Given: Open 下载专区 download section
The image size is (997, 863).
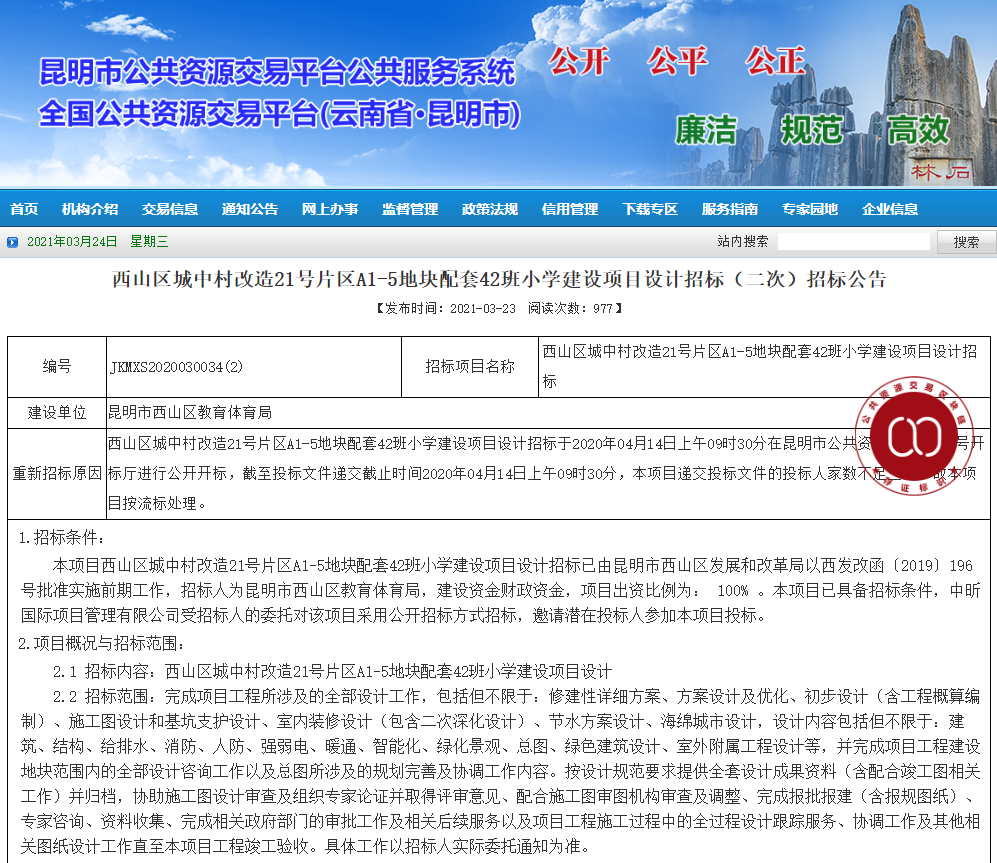Looking at the screenshot, I should [x=650, y=209].
